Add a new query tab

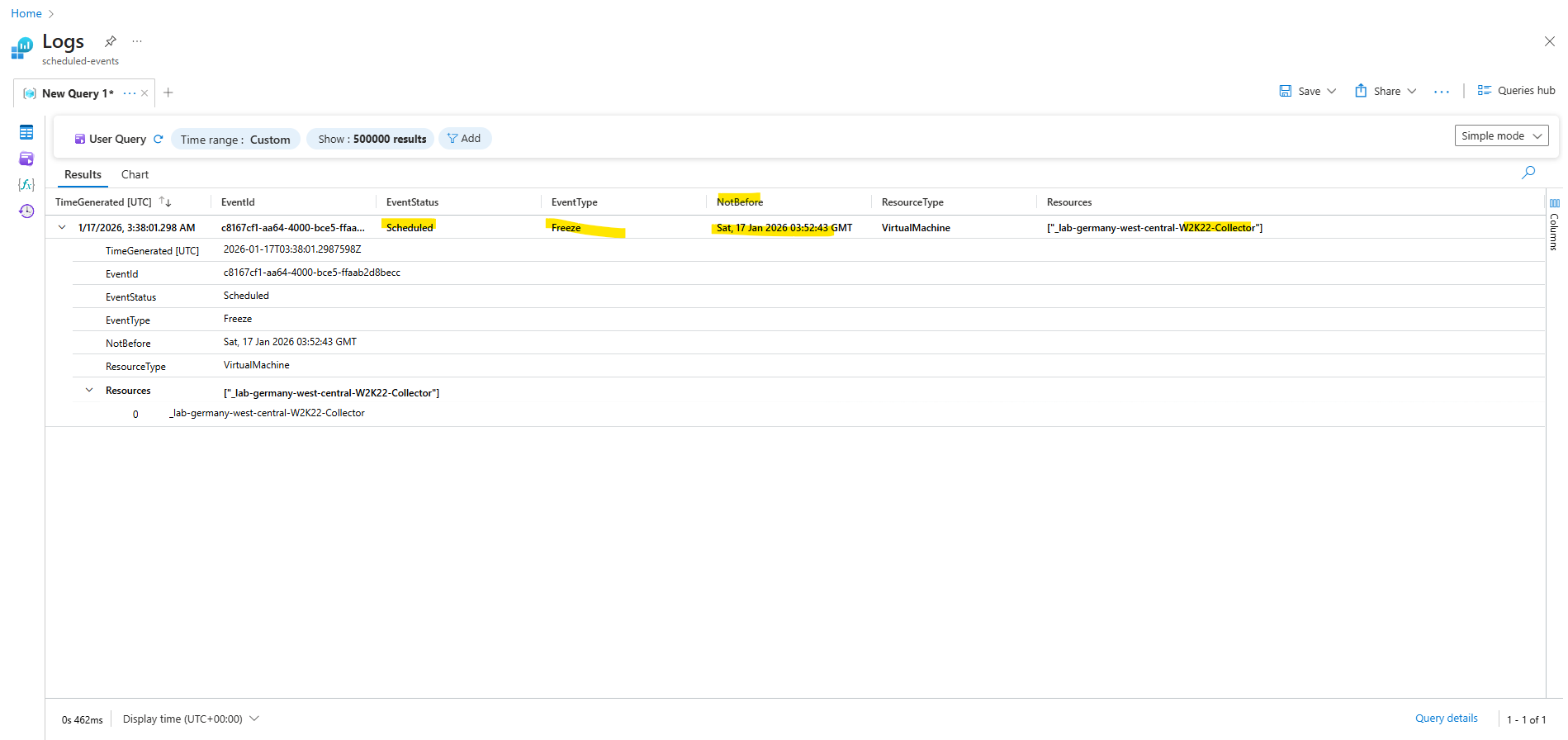(x=168, y=92)
